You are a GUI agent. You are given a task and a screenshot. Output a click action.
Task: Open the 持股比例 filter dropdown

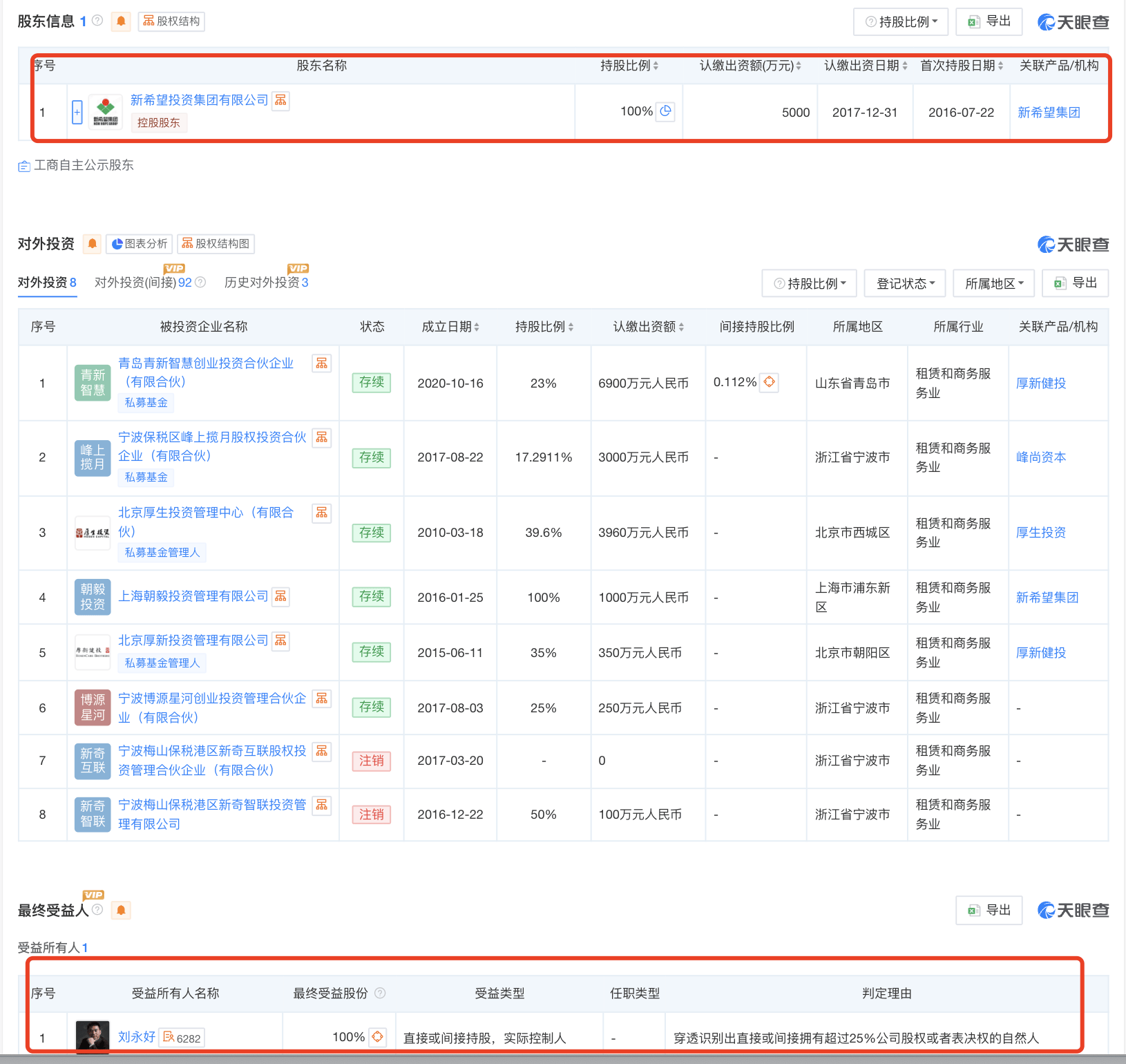click(x=808, y=283)
